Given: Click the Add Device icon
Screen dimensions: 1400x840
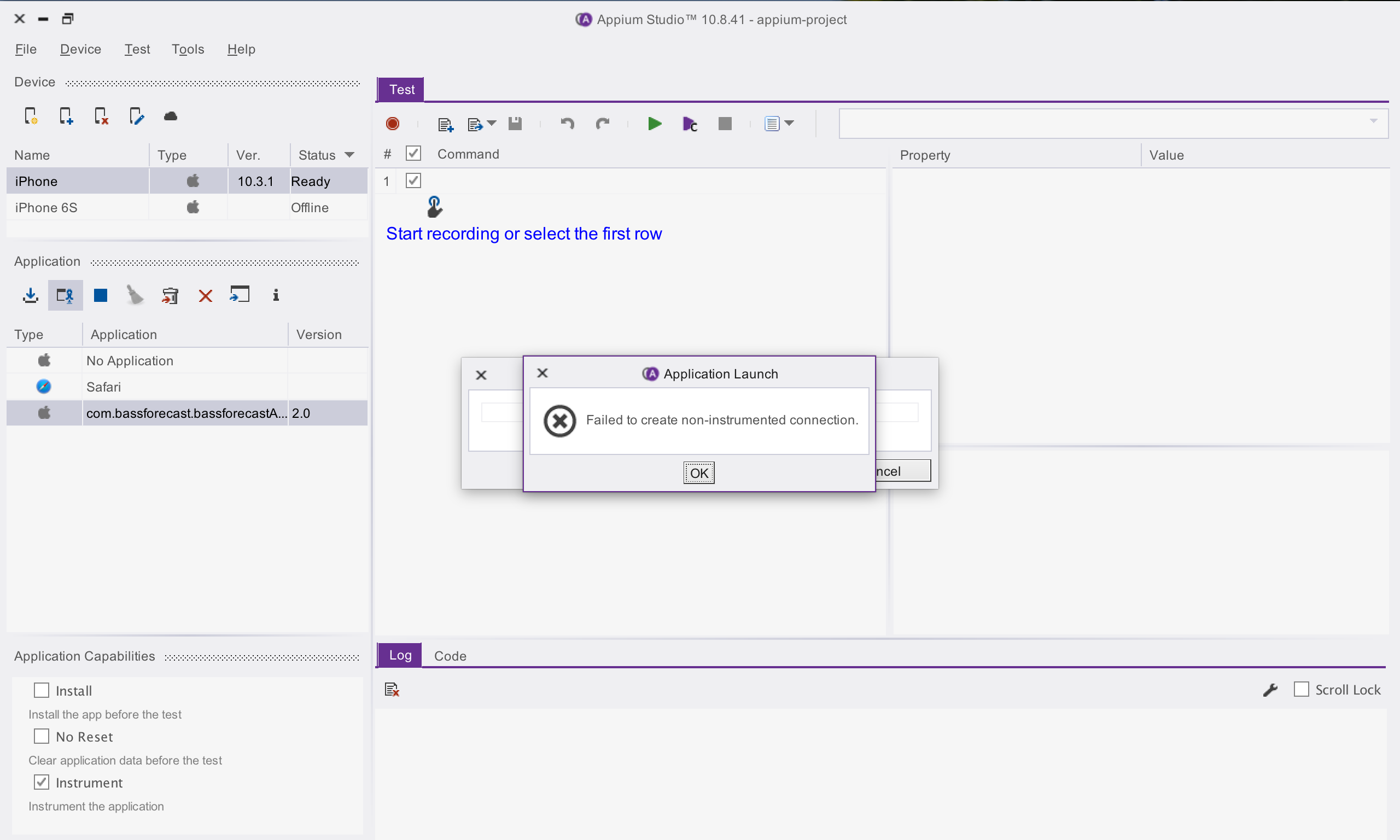Looking at the screenshot, I should 66,116.
